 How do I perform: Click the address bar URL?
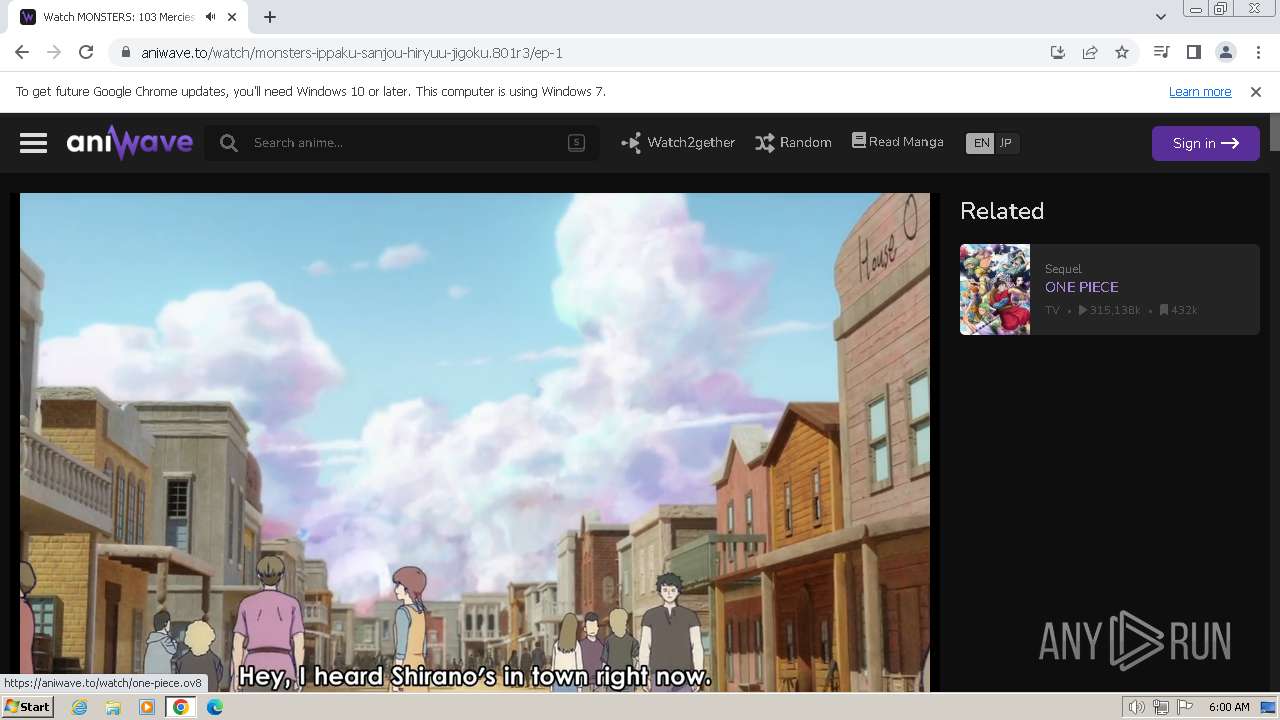pyautogui.click(x=352, y=53)
